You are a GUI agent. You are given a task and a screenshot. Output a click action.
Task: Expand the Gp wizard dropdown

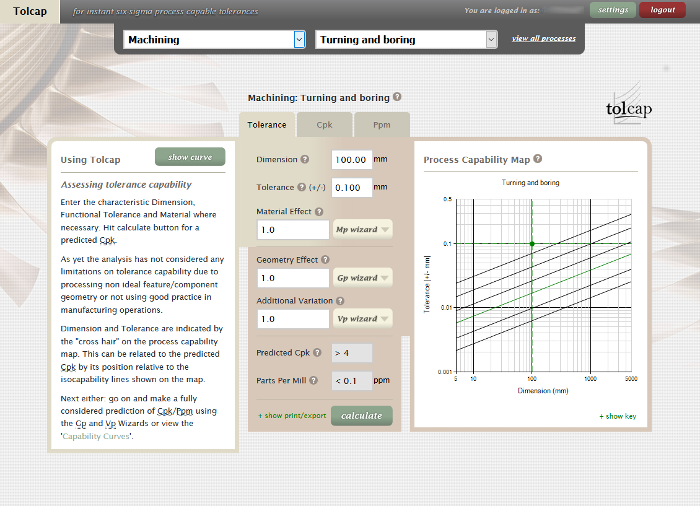(x=362, y=278)
